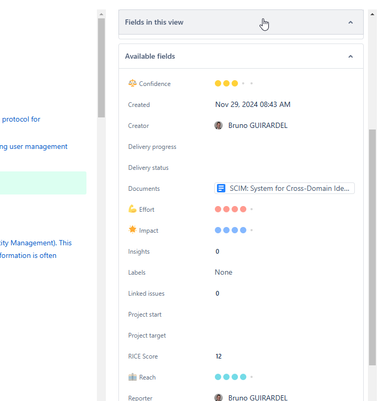Screen dimensions: 392x401
Task: Click the Documents field label
Action: point(144,189)
